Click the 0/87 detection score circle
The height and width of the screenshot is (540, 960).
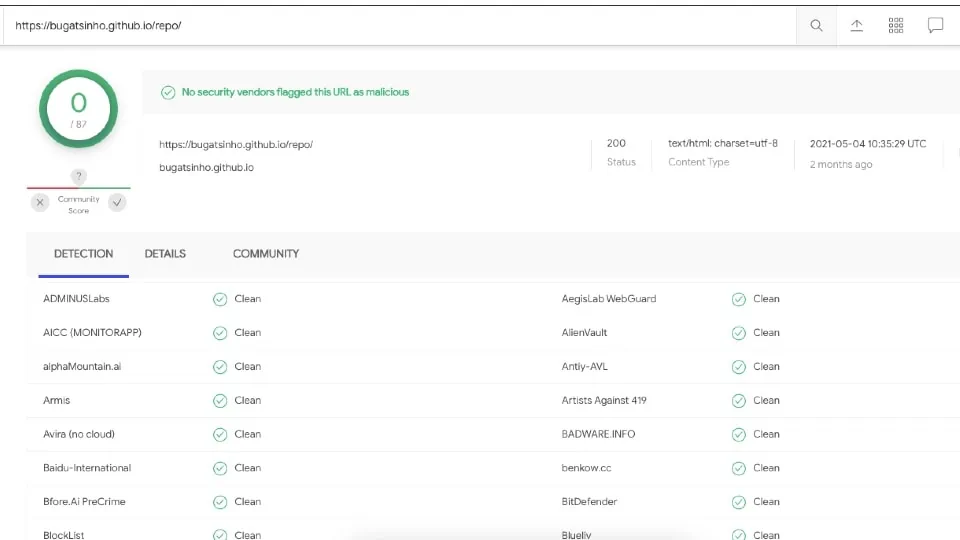(x=78, y=109)
